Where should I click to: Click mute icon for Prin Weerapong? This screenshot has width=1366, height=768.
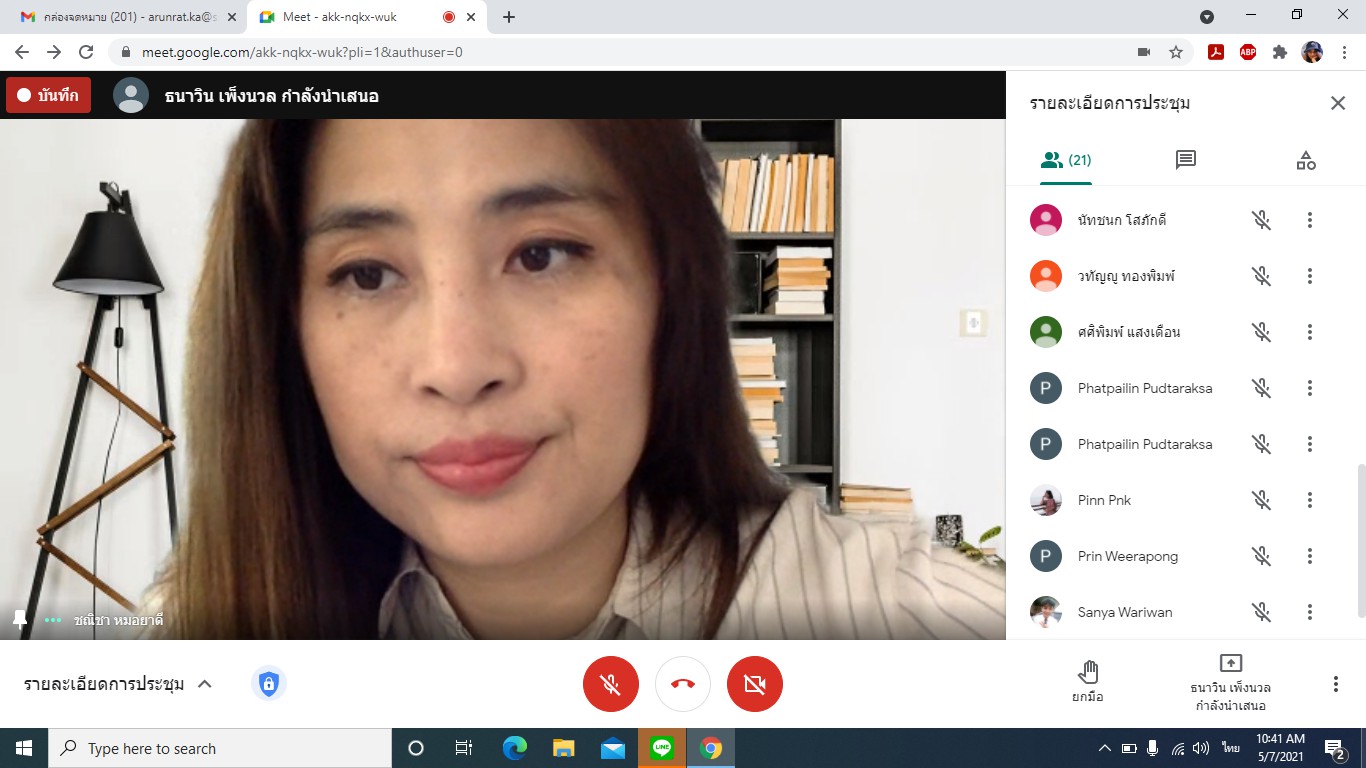click(x=1261, y=556)
